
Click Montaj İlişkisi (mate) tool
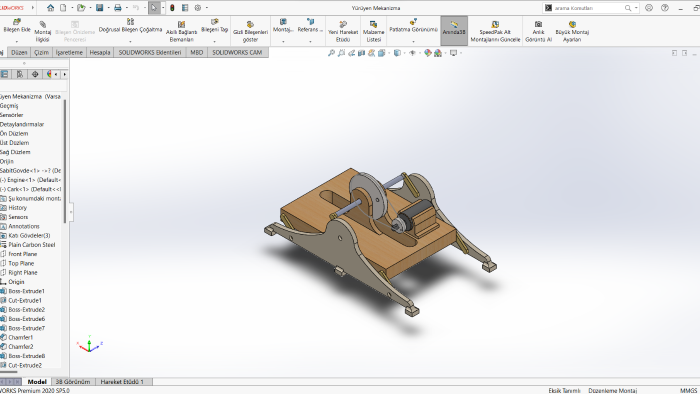tap(43, 31)
